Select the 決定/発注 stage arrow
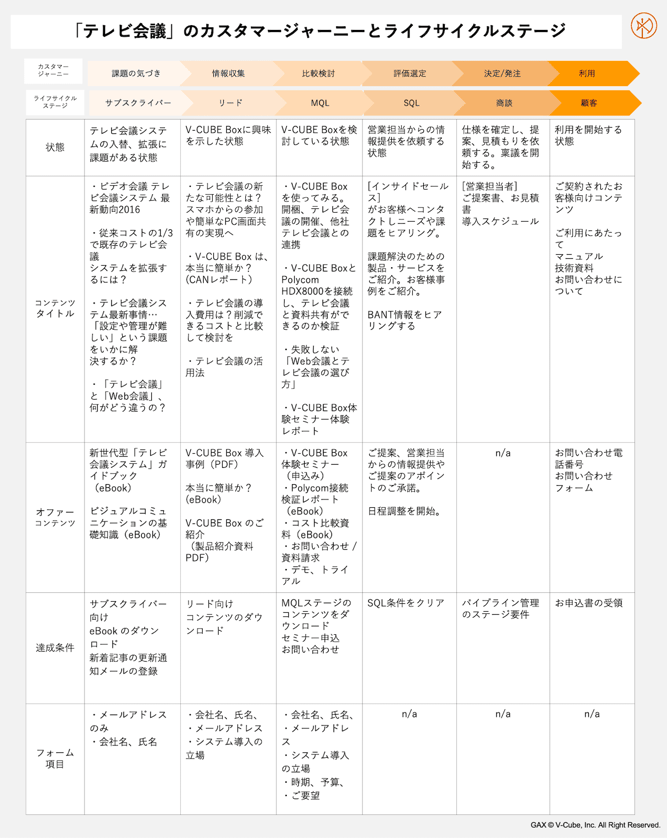Screen dimensions: 667x838 point(502,73)
